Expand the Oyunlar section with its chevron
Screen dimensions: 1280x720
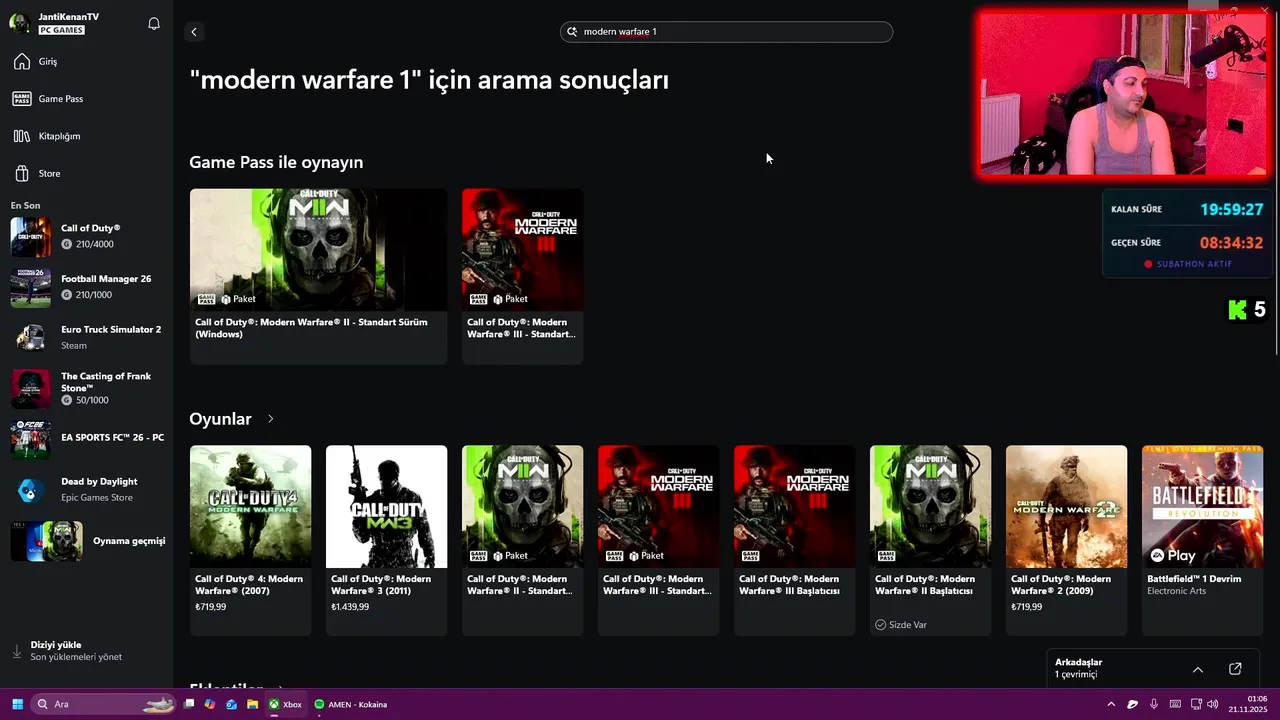(270, 419)
